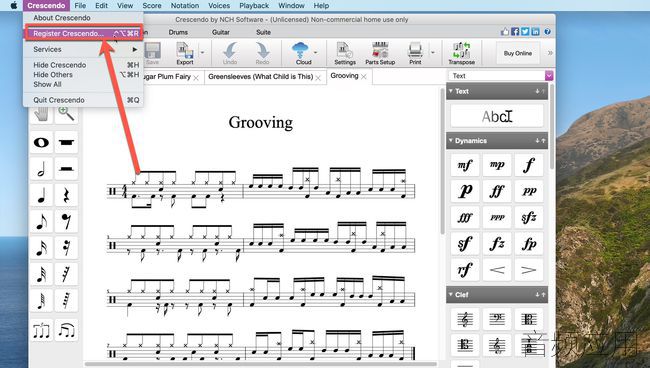Click the Facebook share icon
The image size is (650, 368).
click(515, 31)
